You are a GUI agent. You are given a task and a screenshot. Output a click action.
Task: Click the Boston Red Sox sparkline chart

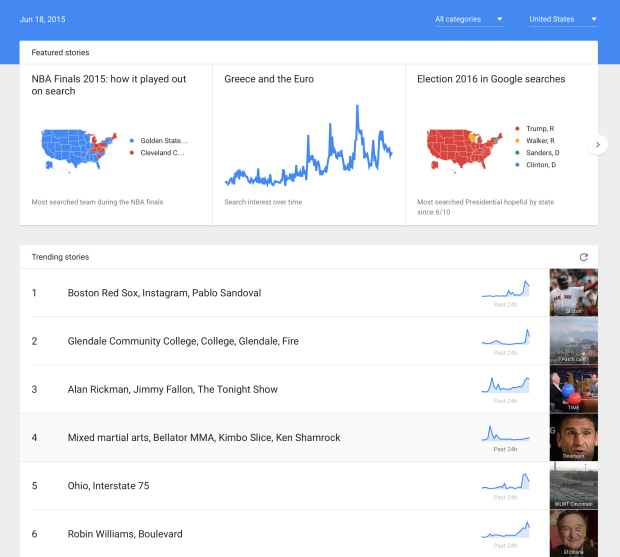pyautogui.click(x=505, y=289)
